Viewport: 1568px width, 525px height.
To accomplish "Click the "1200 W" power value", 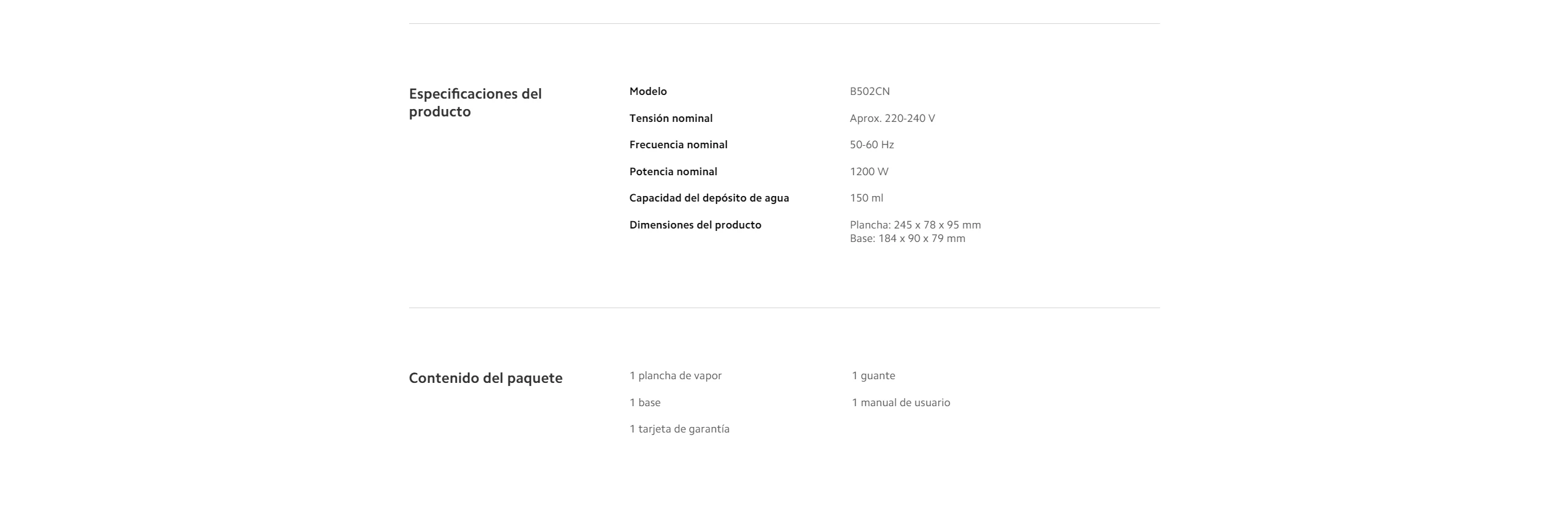I will pos(869,172).
